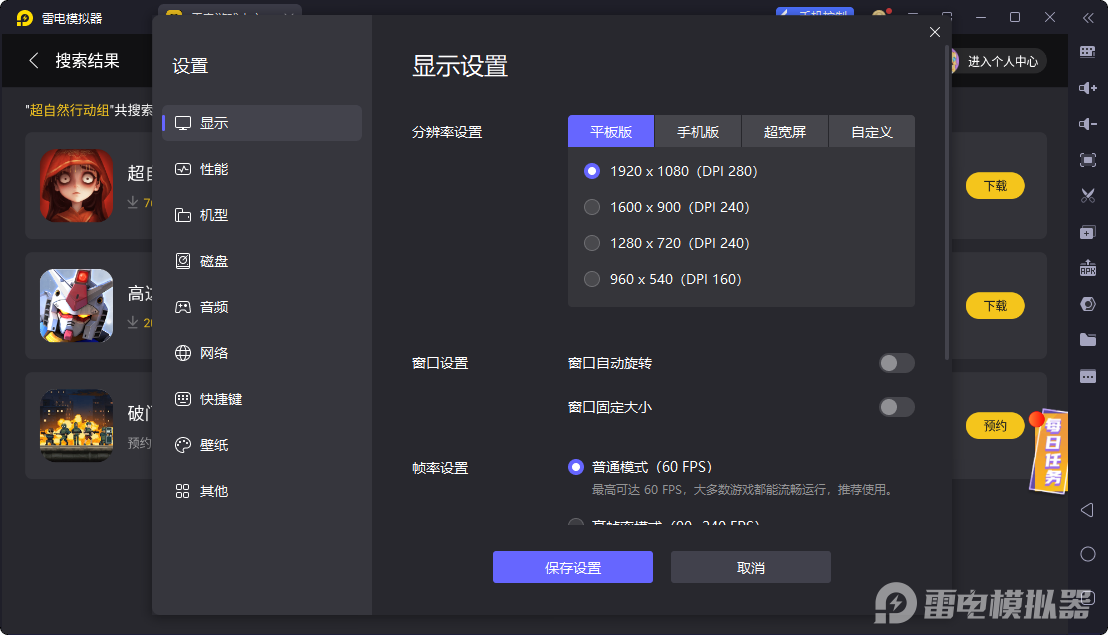Click the globe icon beside 网络

coord(183,352)
